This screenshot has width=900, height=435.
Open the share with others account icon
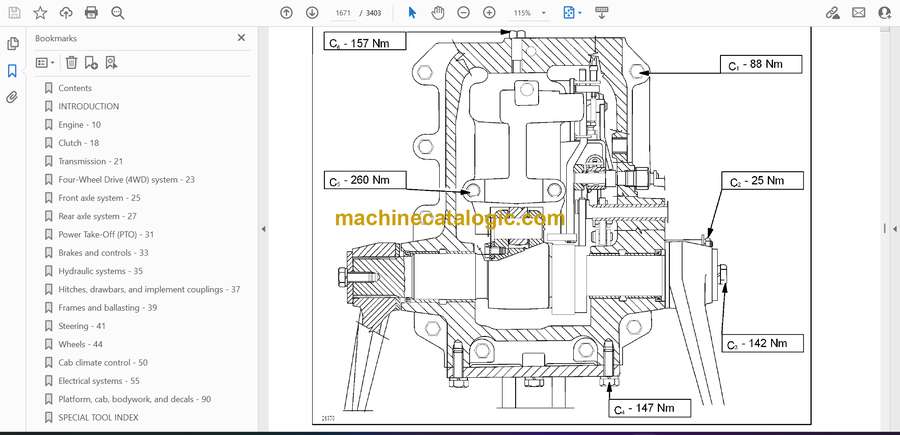pos(885,13)
